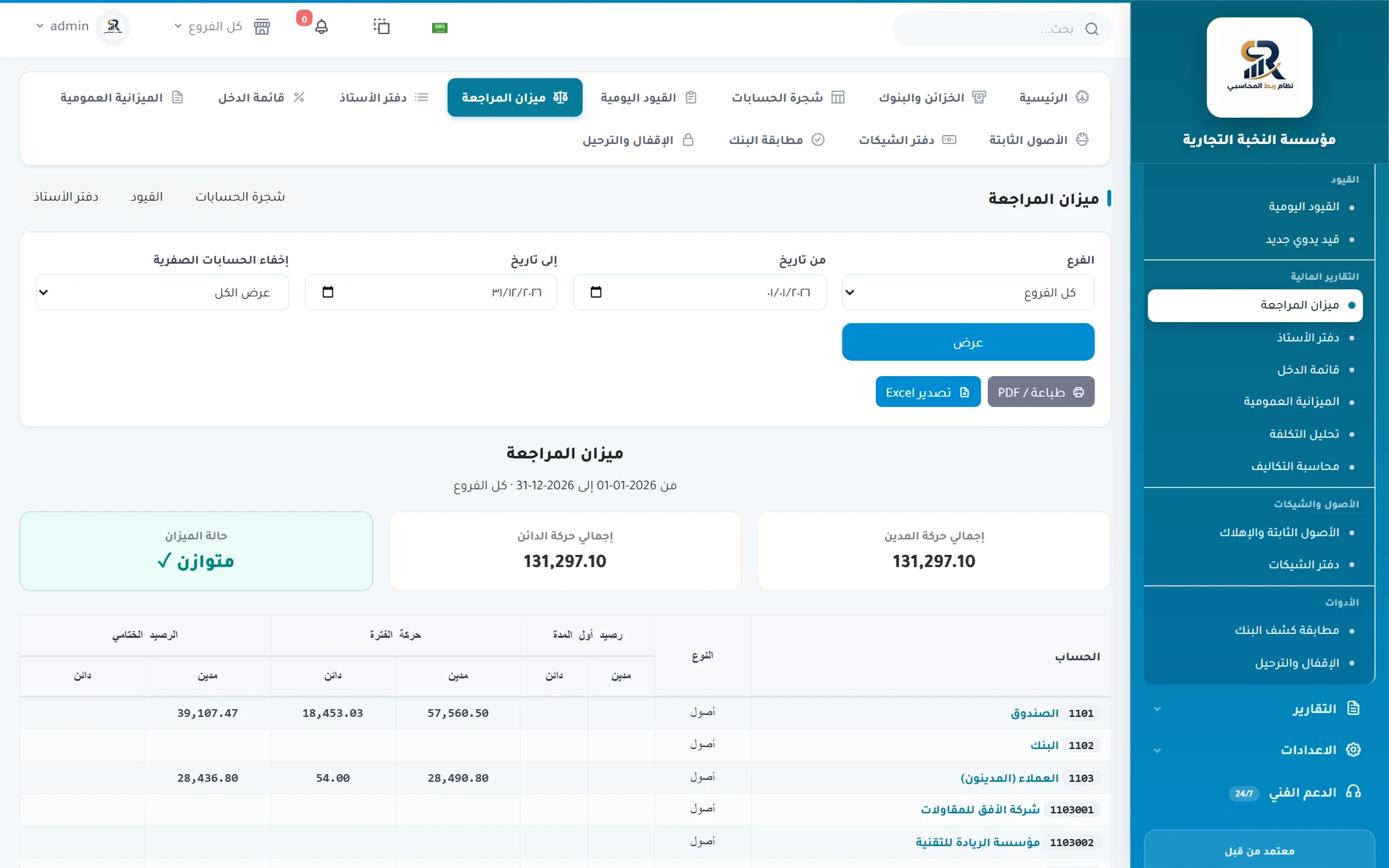
Task: Open the البنك account link
Action: [x=1044, y=745]
